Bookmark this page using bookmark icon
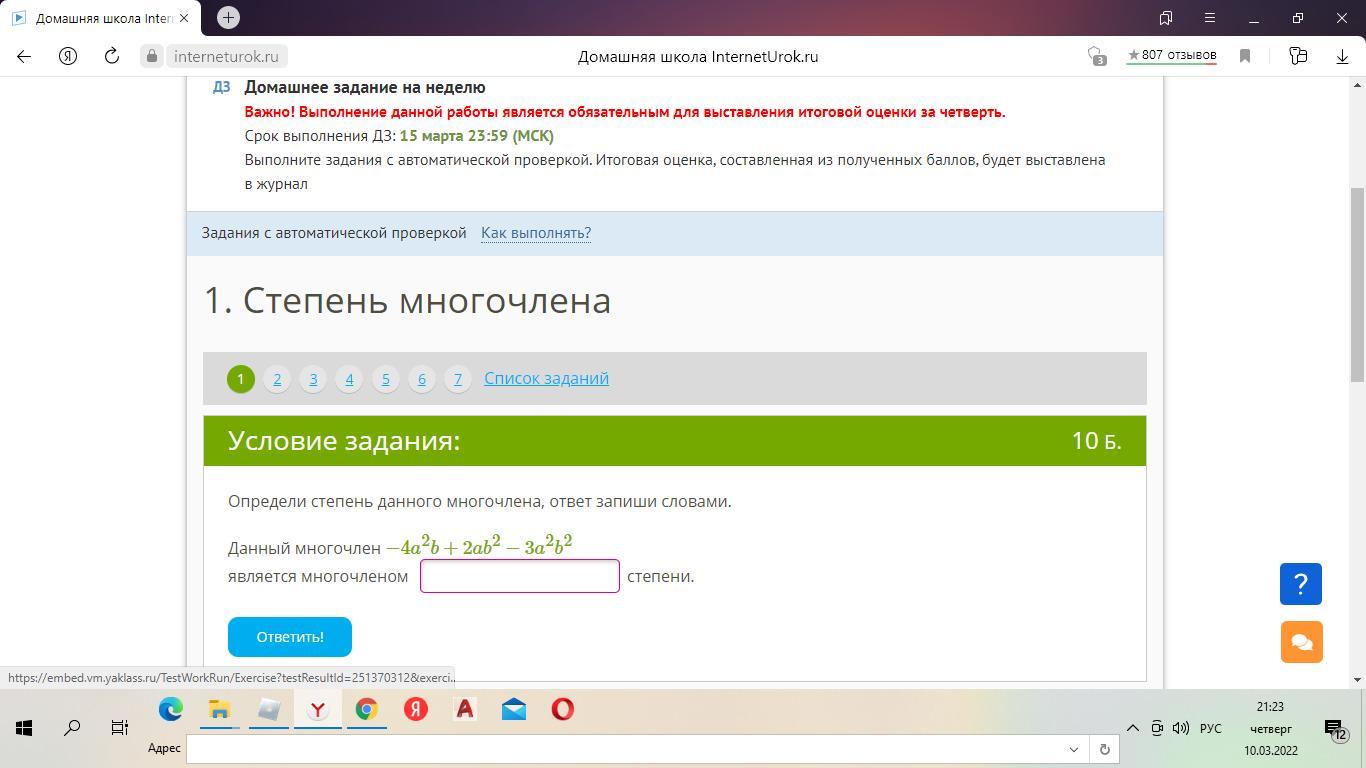1366x768 pixels. click(x=1245, y=57)
